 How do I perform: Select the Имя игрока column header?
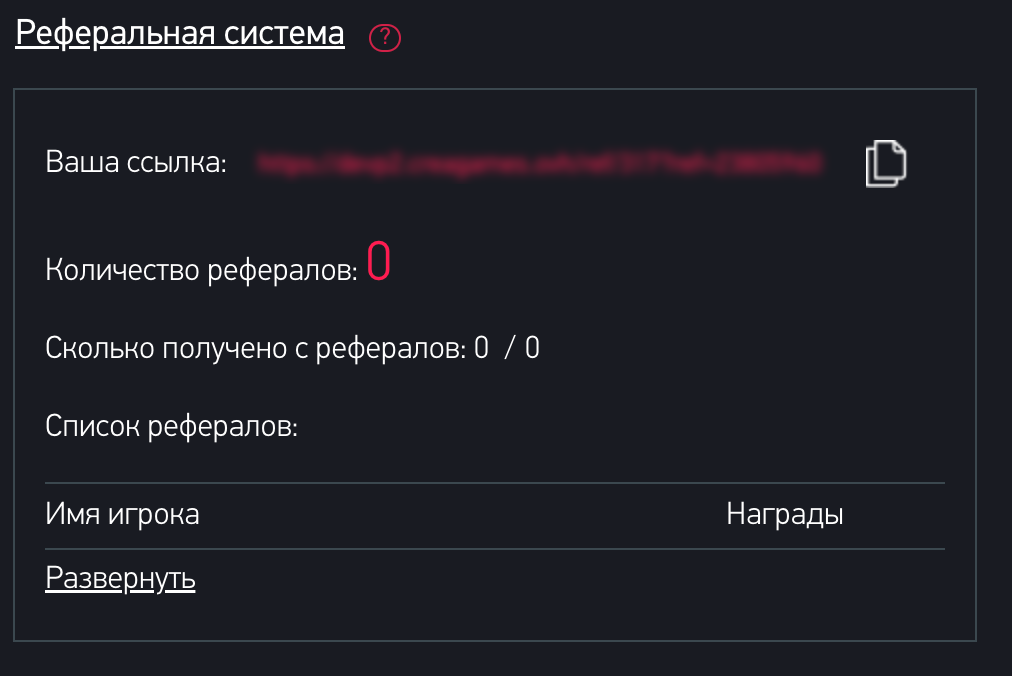pos(122,515)
